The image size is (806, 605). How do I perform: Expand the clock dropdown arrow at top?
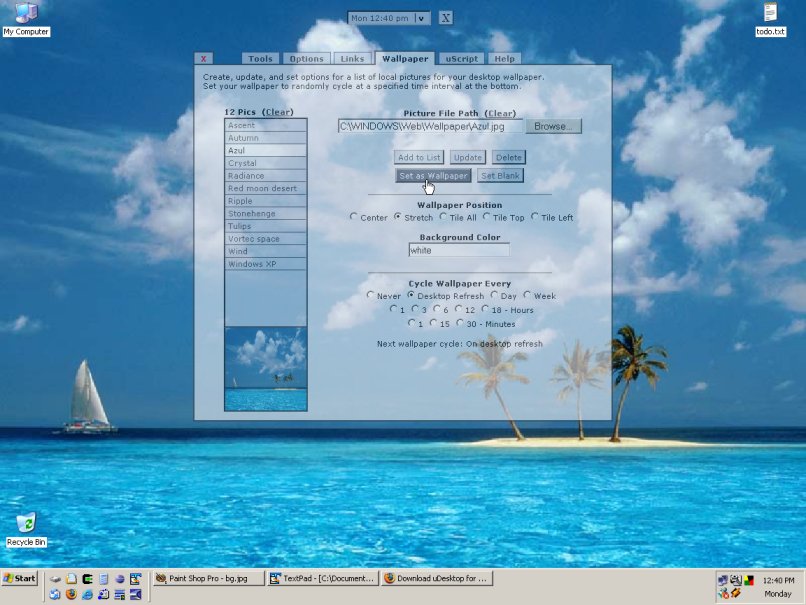point(422,19)
